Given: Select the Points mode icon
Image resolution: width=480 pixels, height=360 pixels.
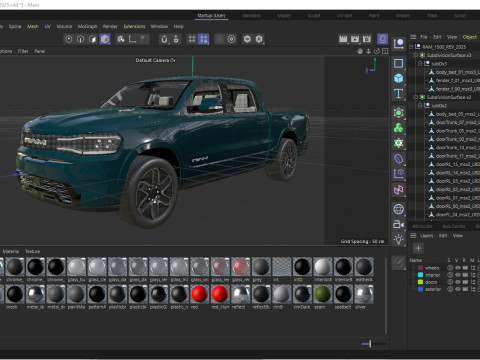Looking at the screenshot, I should pyautogui.click(x=69, y=39).
